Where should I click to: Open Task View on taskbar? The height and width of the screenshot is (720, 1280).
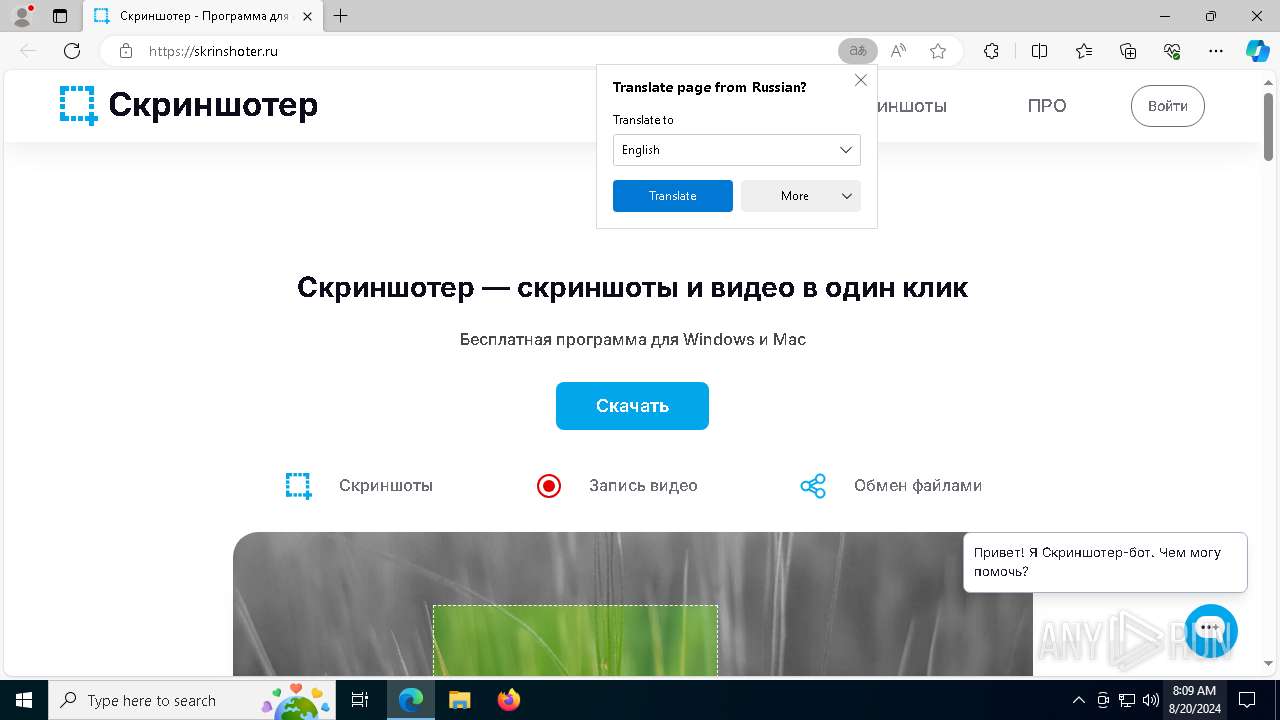[x=361, y=700]
